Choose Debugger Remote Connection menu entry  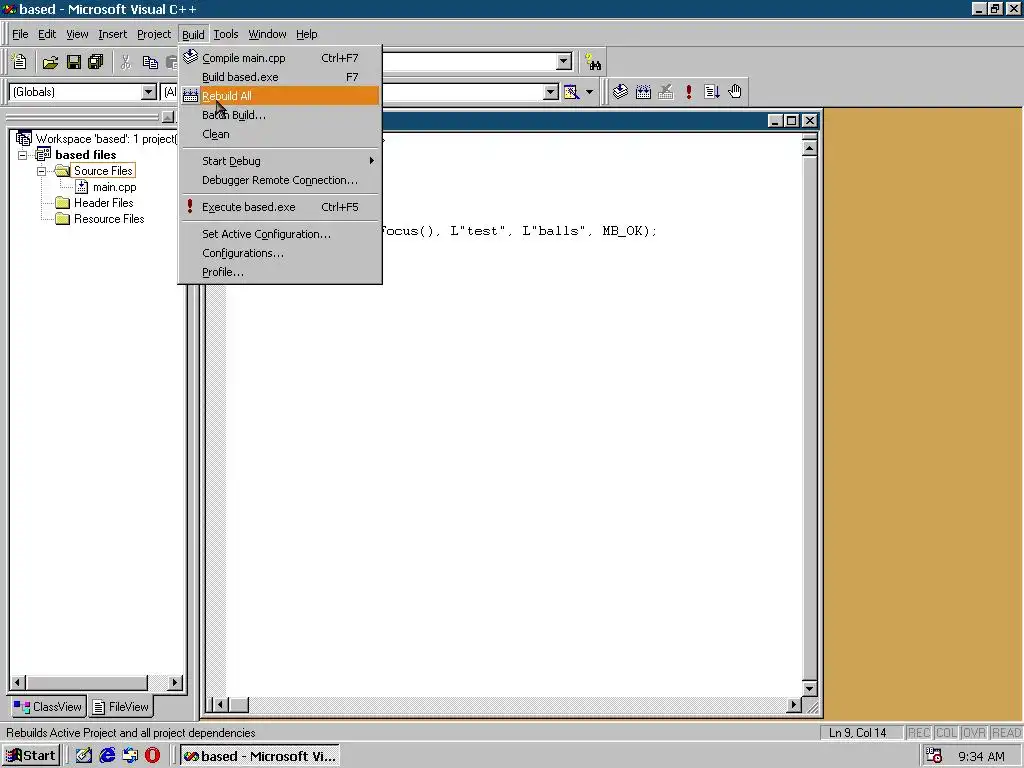point(281,180)
